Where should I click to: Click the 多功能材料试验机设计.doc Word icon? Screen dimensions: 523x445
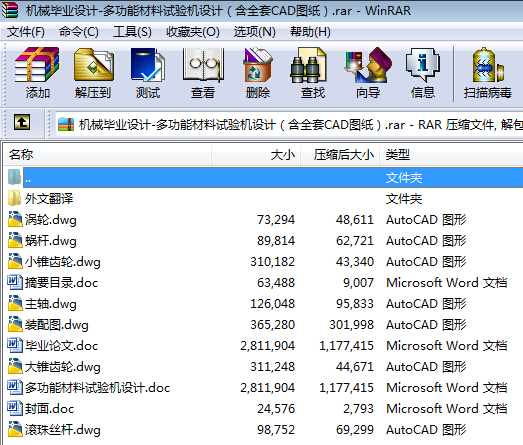coord(15,387)
